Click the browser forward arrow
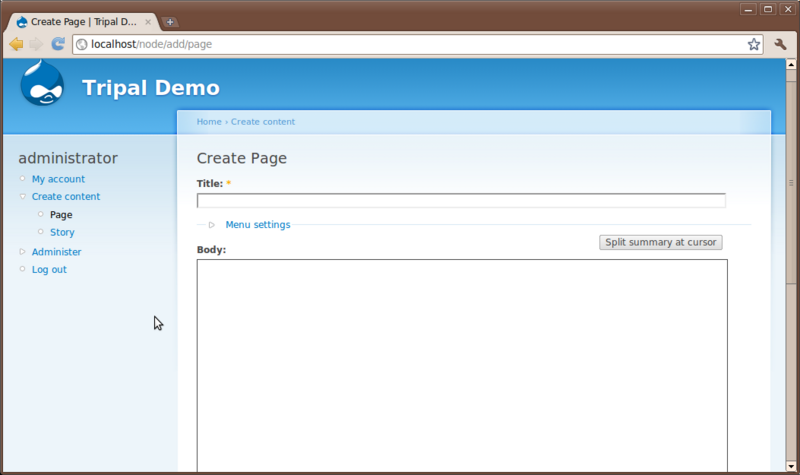The image size is (800, 475). point(36,44)
